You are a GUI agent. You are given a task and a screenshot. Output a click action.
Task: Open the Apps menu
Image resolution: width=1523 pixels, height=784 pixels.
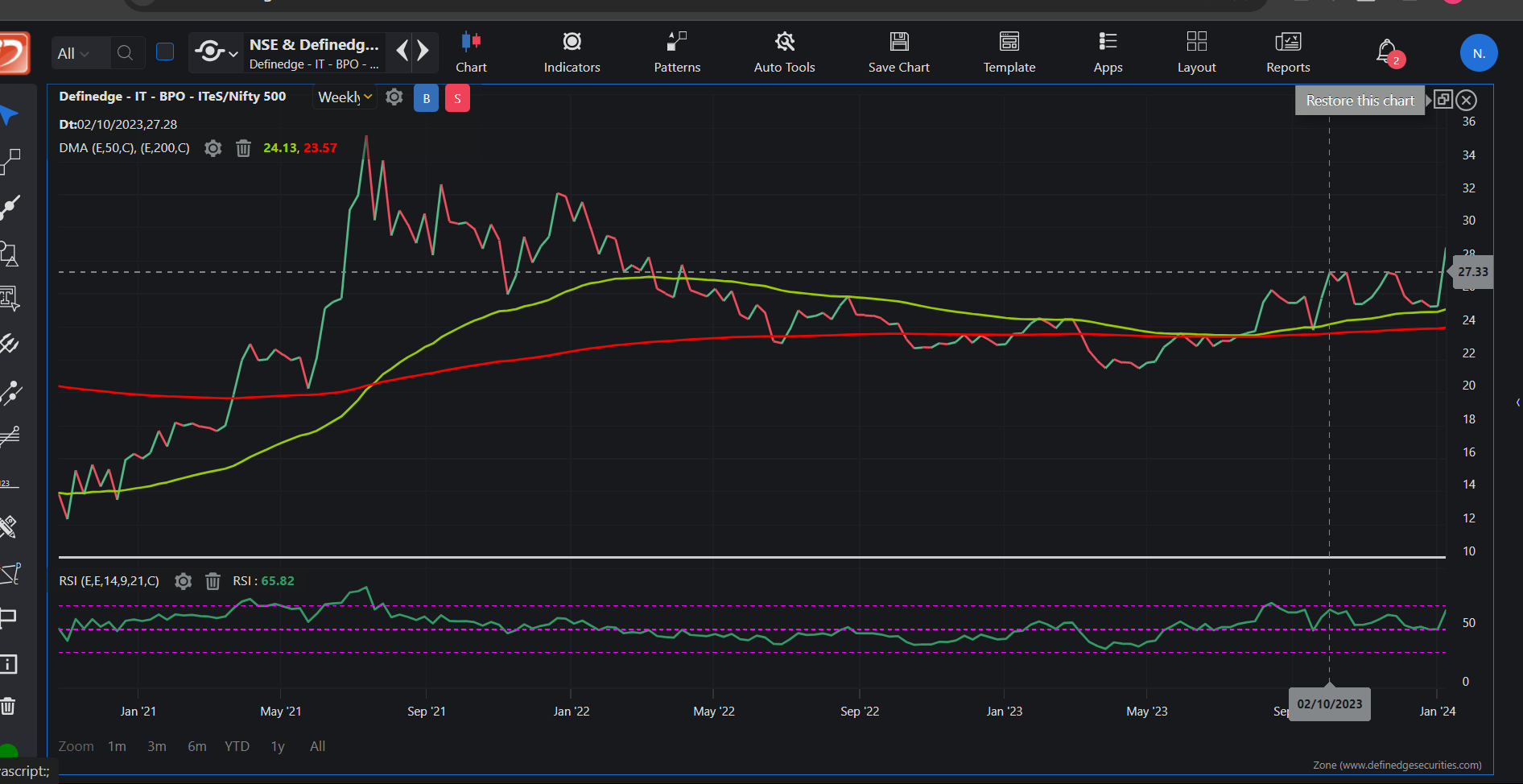[1108, 53]
